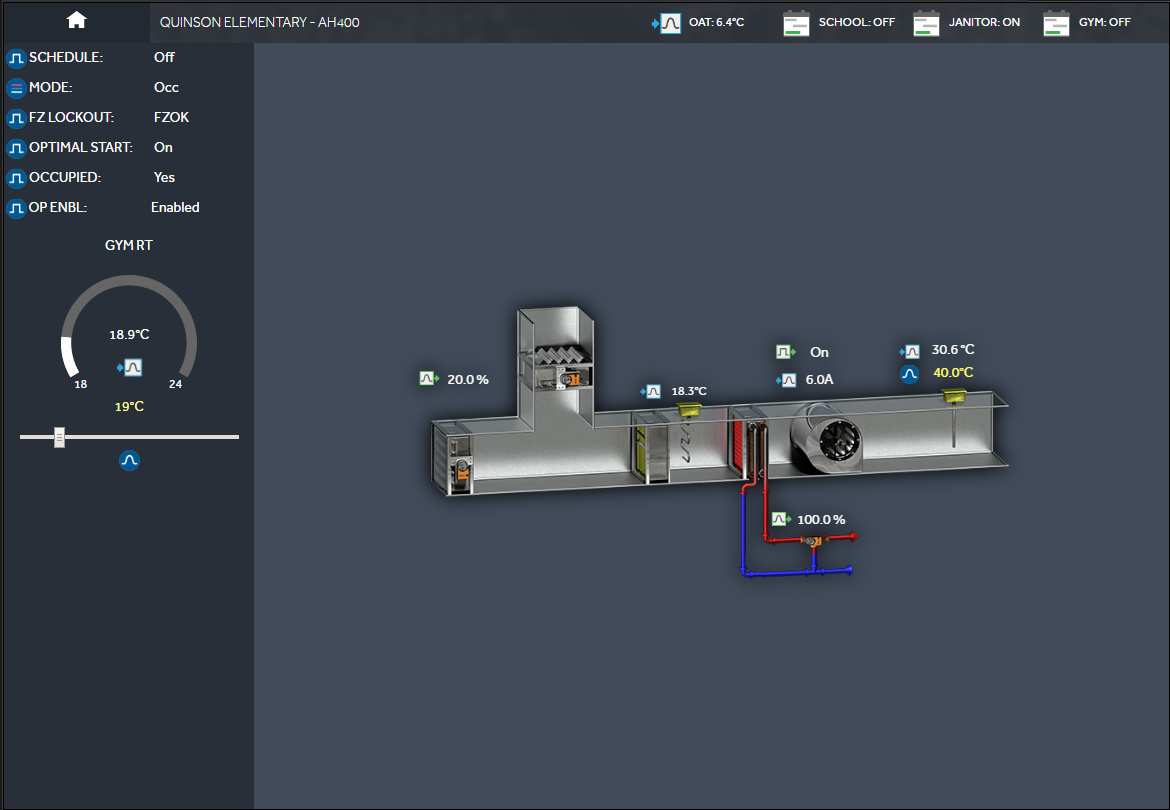Screen dimensions: 1170x810
Task: Click the JANITOR: ON status label
Action: pos(984,22)
